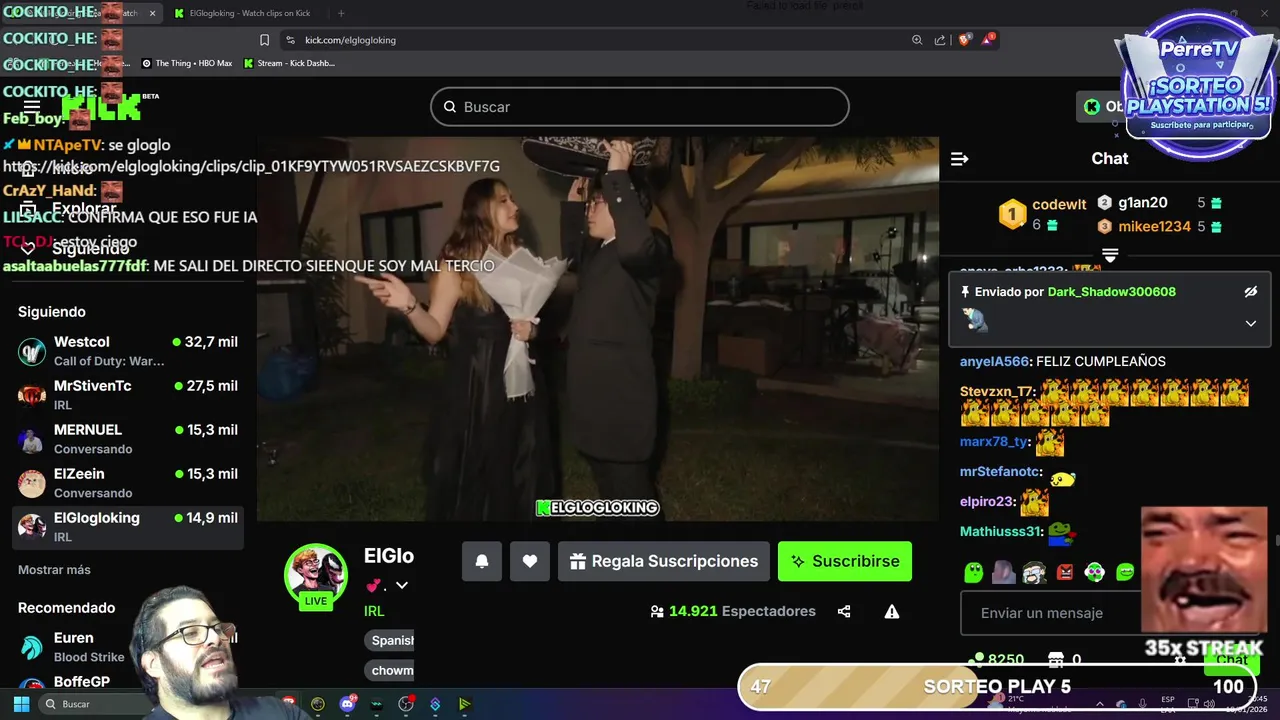Insert the red angry face emote
The image size is (1280, 720).
pyautogui.click(x=1064, y=572)
